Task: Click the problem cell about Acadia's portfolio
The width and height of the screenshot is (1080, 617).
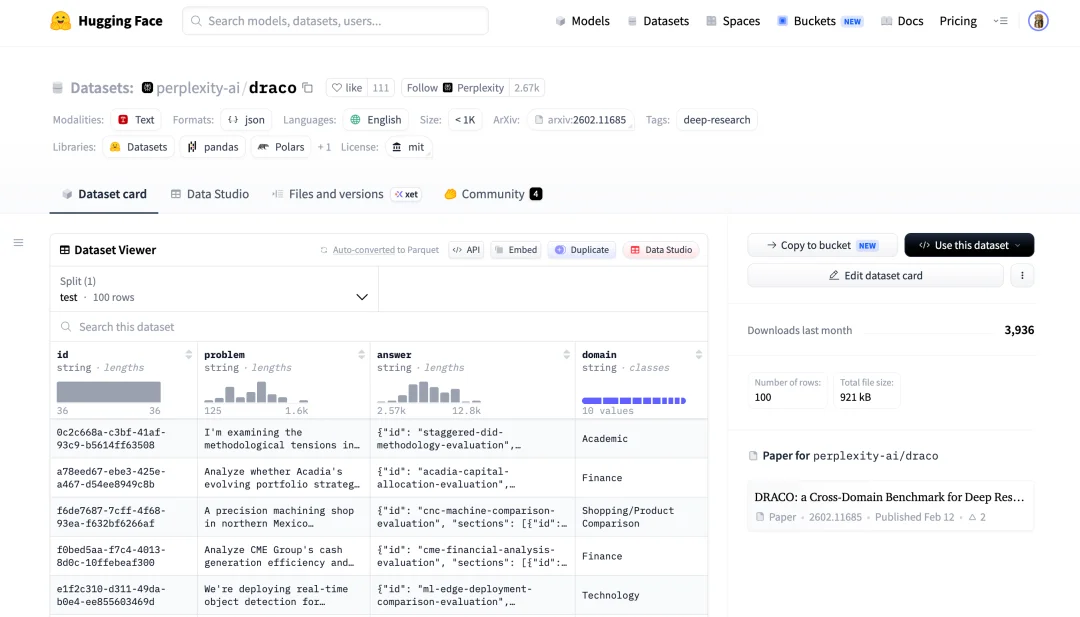Action: click(284, 478)
